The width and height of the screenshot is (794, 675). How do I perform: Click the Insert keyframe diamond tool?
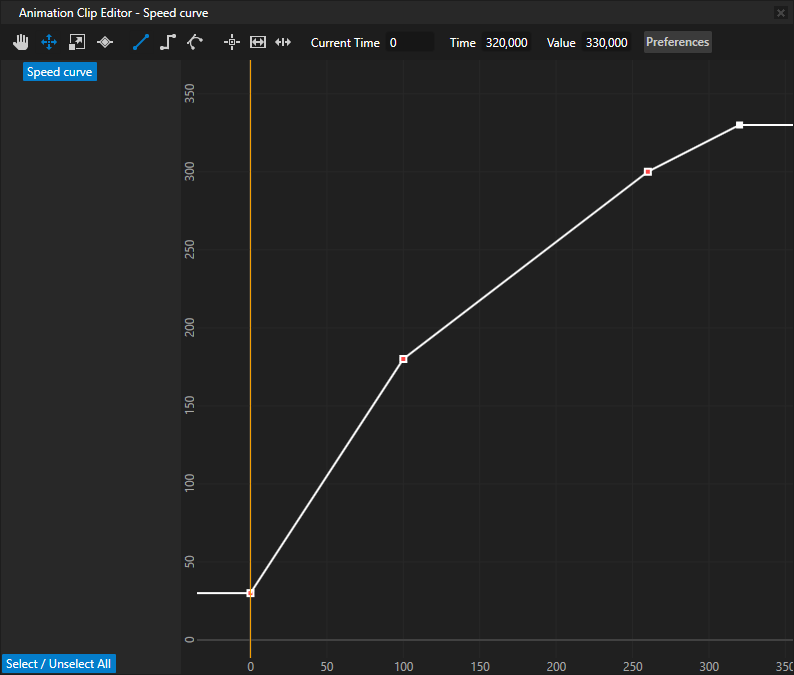pyautogui.click(x=104, y=42)
